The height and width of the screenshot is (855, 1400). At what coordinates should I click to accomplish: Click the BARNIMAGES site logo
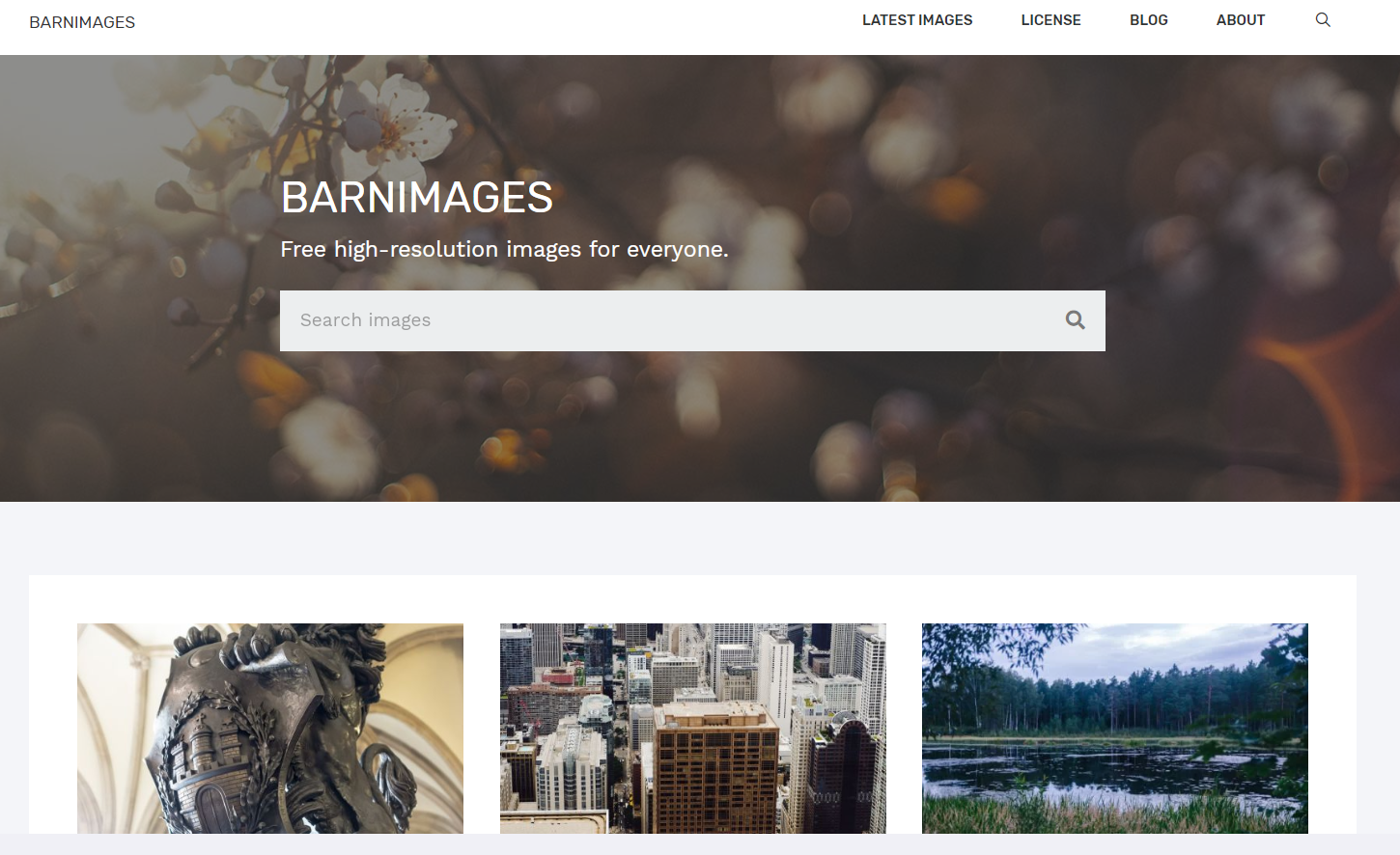click(82, 21)
